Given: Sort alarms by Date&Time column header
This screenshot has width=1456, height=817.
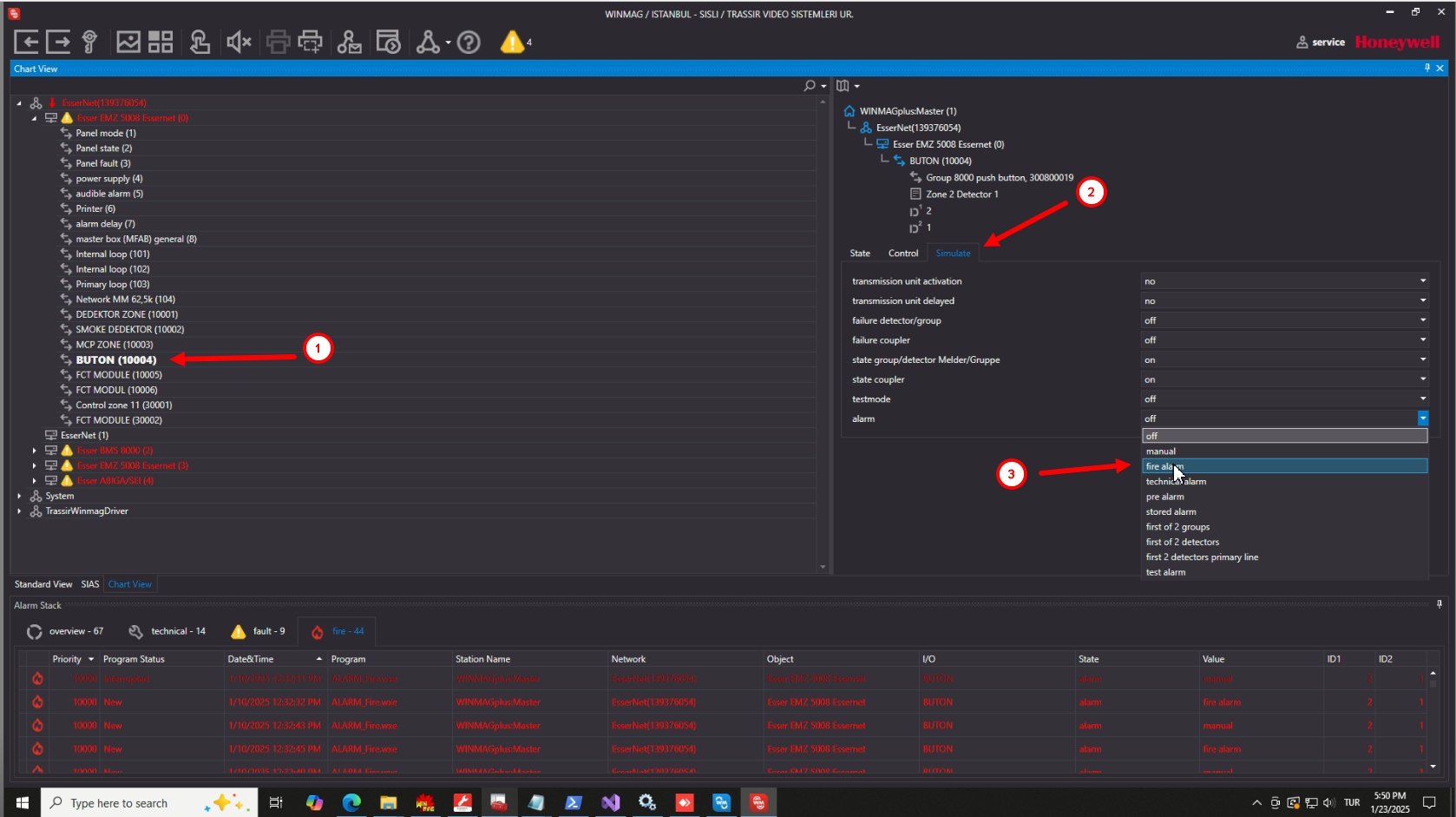Looking at the screenshot, I should point(274,659).
